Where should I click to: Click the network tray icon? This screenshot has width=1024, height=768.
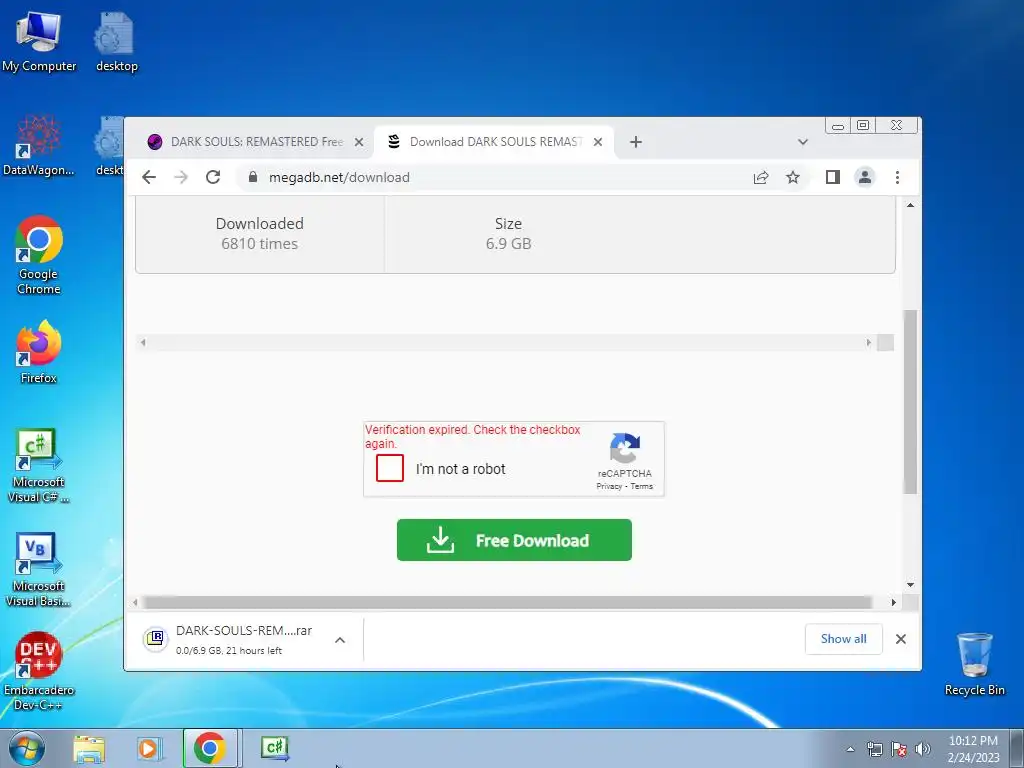874,749
